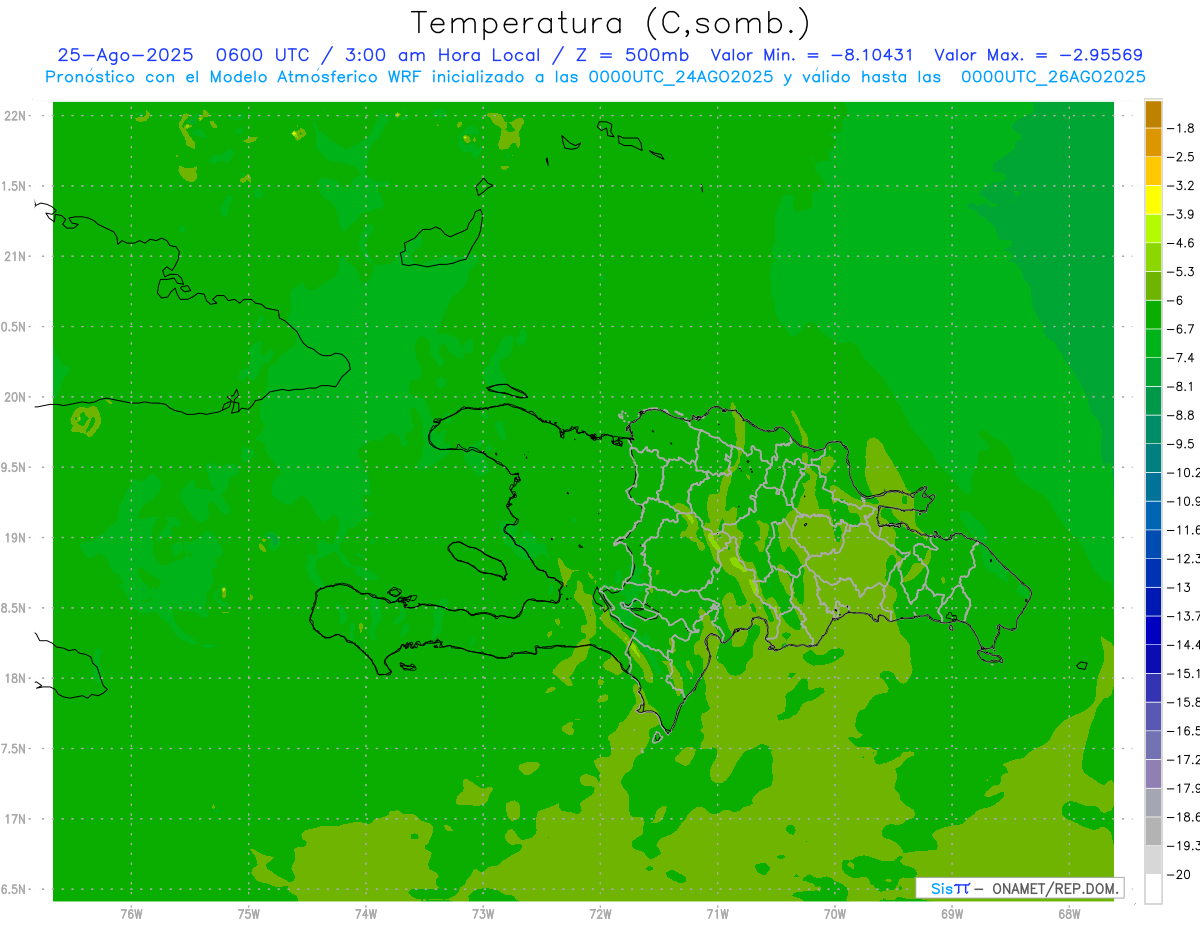This screenshot has height=927, width=1200.
Task: Click the '-8.8' color bar label
Action: (x=1183, y=415)
